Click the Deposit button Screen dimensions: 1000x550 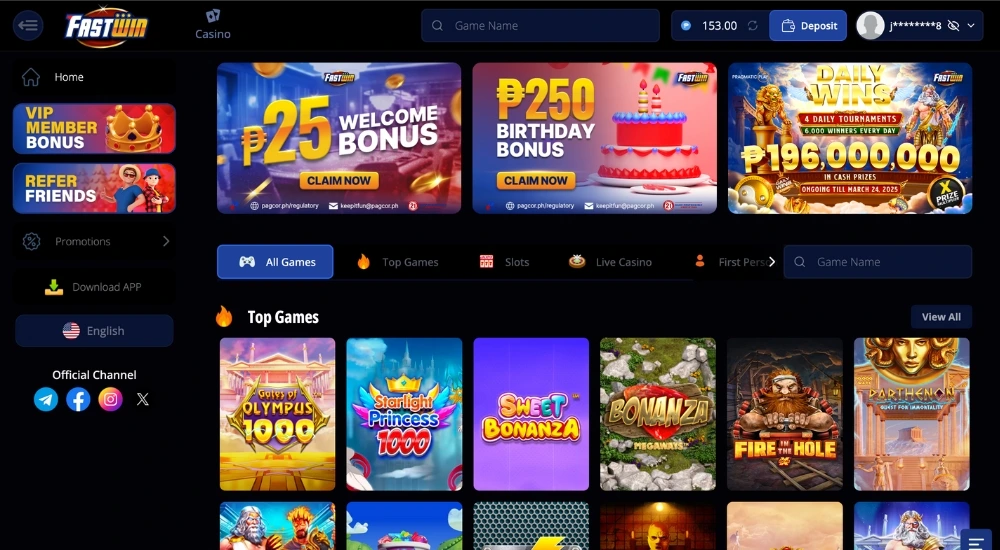point(808,26)
